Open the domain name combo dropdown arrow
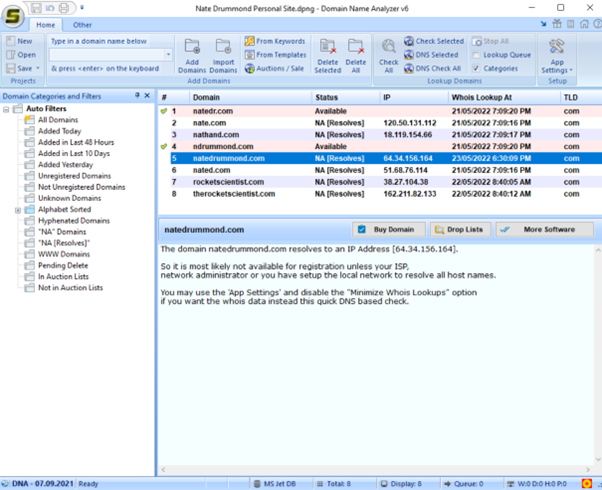The height and width of the screenshot is (490, 602). [x=168, y=55]
